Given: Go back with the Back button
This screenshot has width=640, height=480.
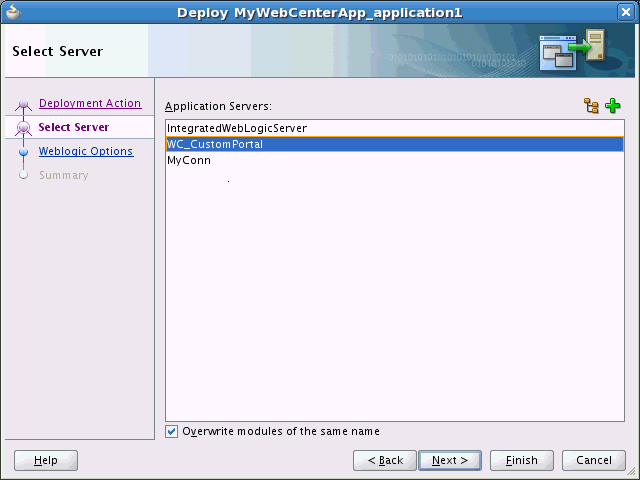Looking at the screenshot, I should pos(385,460).
